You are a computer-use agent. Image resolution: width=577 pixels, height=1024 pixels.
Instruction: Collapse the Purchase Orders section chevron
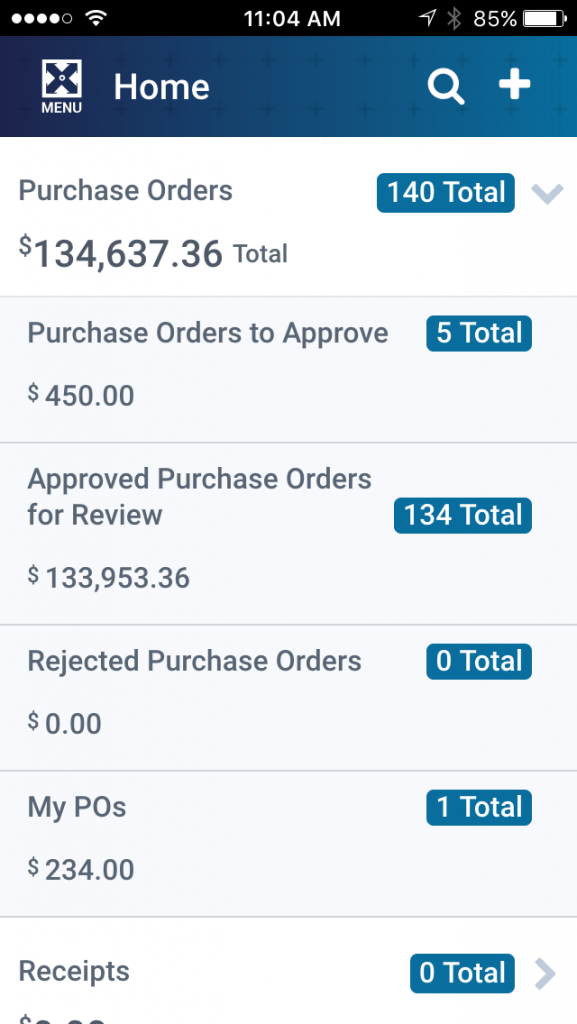pyautogui.click(x=547, y=193)
